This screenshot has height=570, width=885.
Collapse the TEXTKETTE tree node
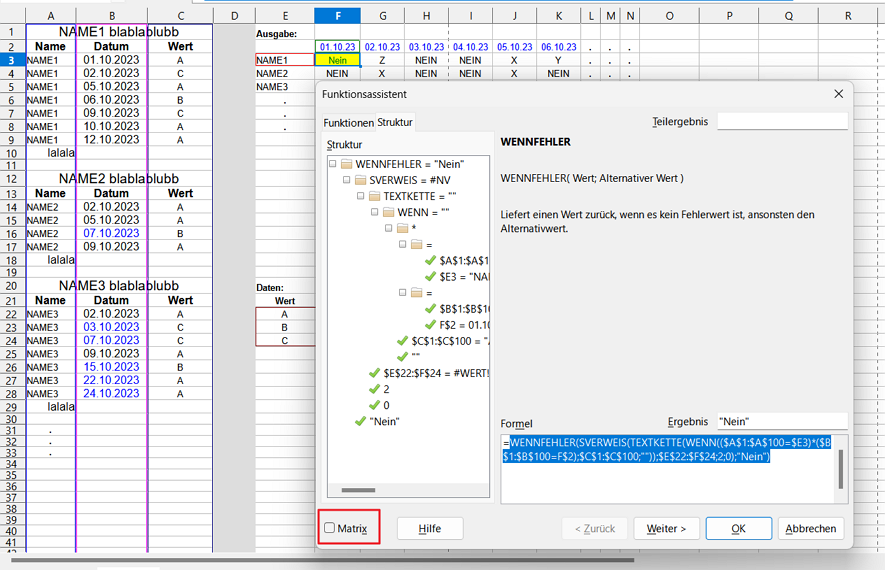click(x=360, y=196)
